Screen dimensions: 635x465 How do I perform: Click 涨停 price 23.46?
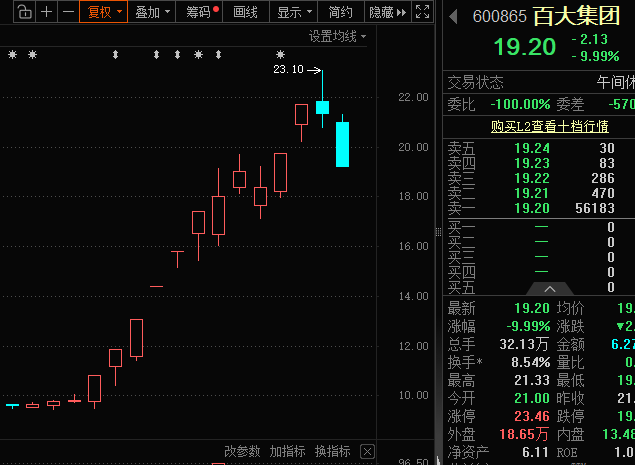(532, 416)
